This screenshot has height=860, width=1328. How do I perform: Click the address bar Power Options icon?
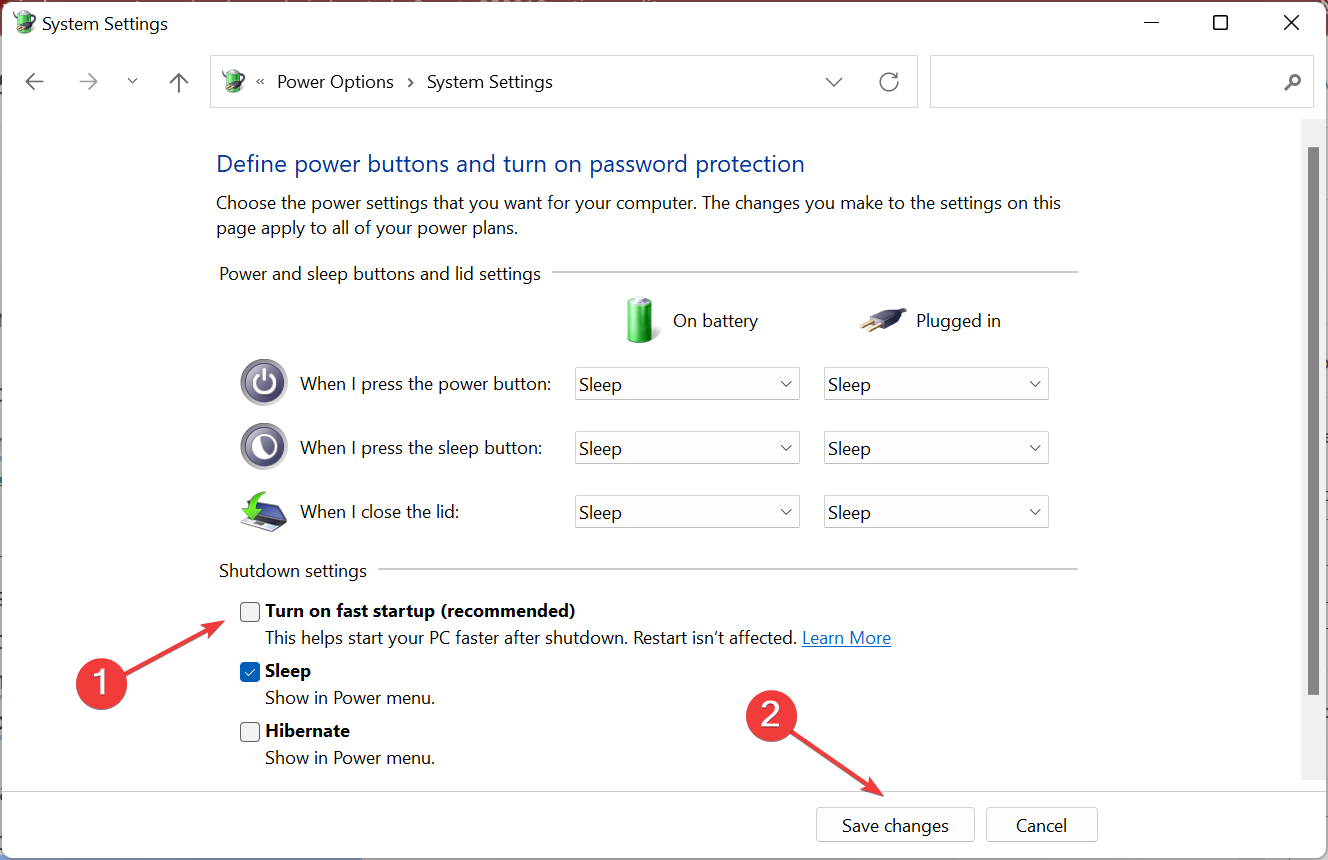pos(234,81)
